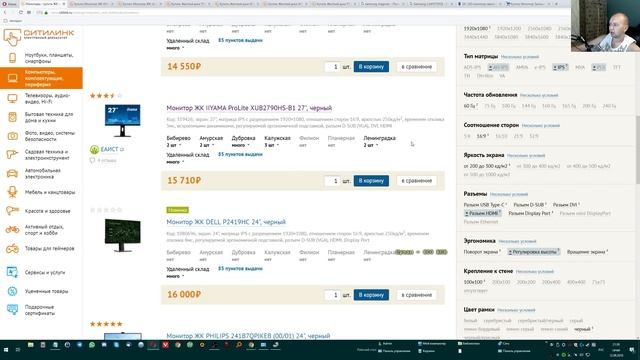The height and width of the screenshot is (360, 640).
Task: Toggle the 100x100 wall mount filter
Action: (474, 282)
